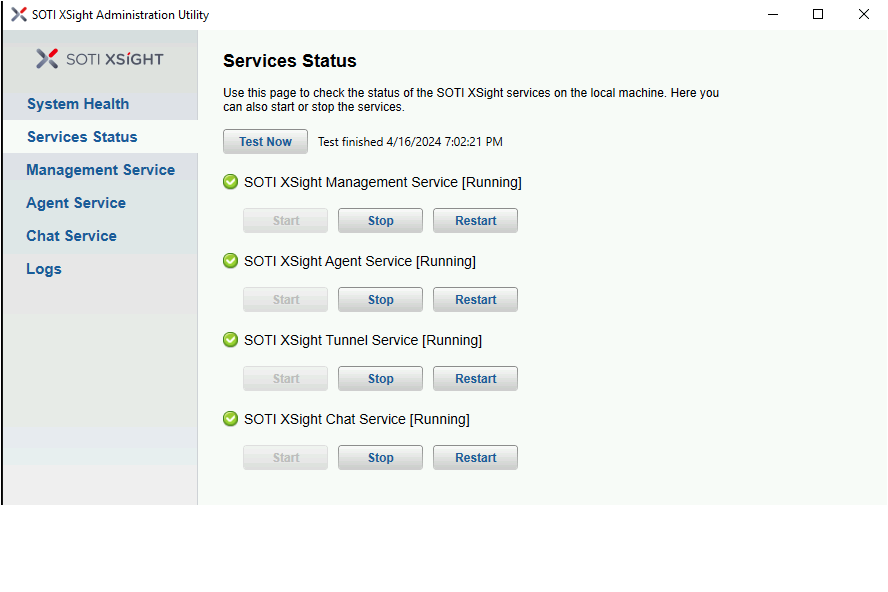Select the Services Status sidebar item
This screenshot has height=592, width=888.
[82, 137]
